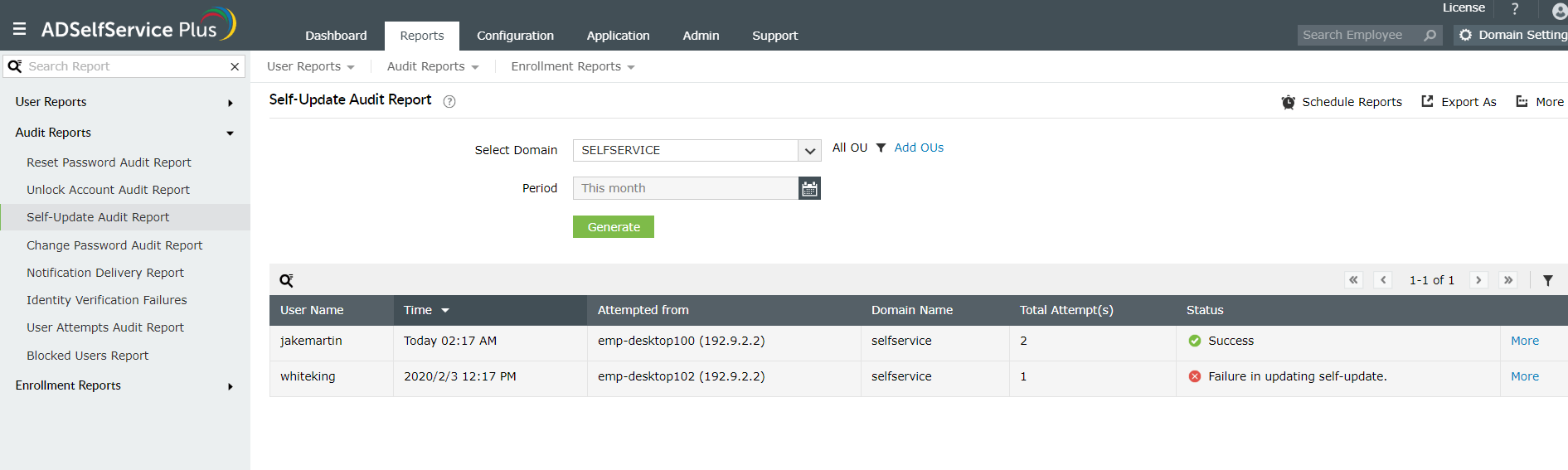The image size is (1568, 470).
Task: Open the Select Domain dropdown
Action: click(809, 151)
